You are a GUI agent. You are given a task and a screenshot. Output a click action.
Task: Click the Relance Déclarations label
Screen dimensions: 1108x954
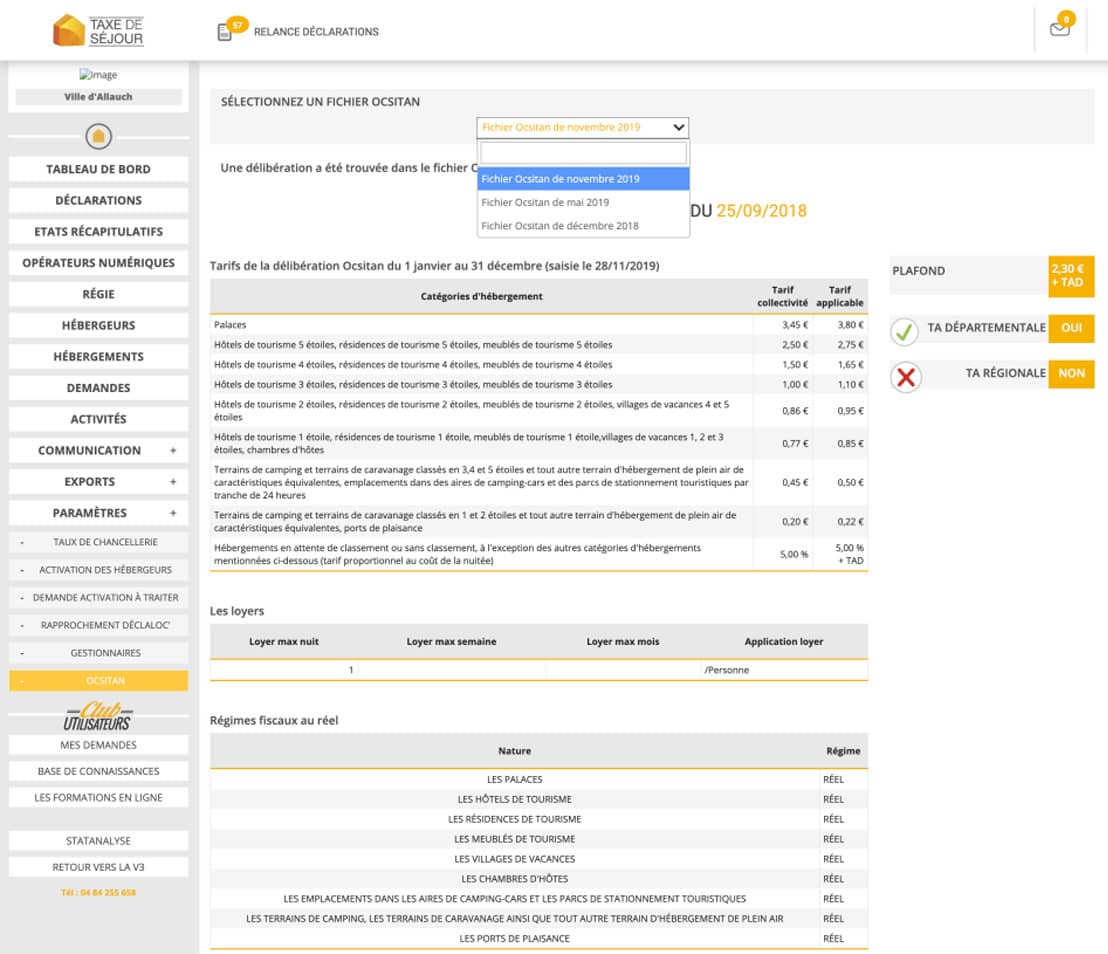[x=316, y=32]
